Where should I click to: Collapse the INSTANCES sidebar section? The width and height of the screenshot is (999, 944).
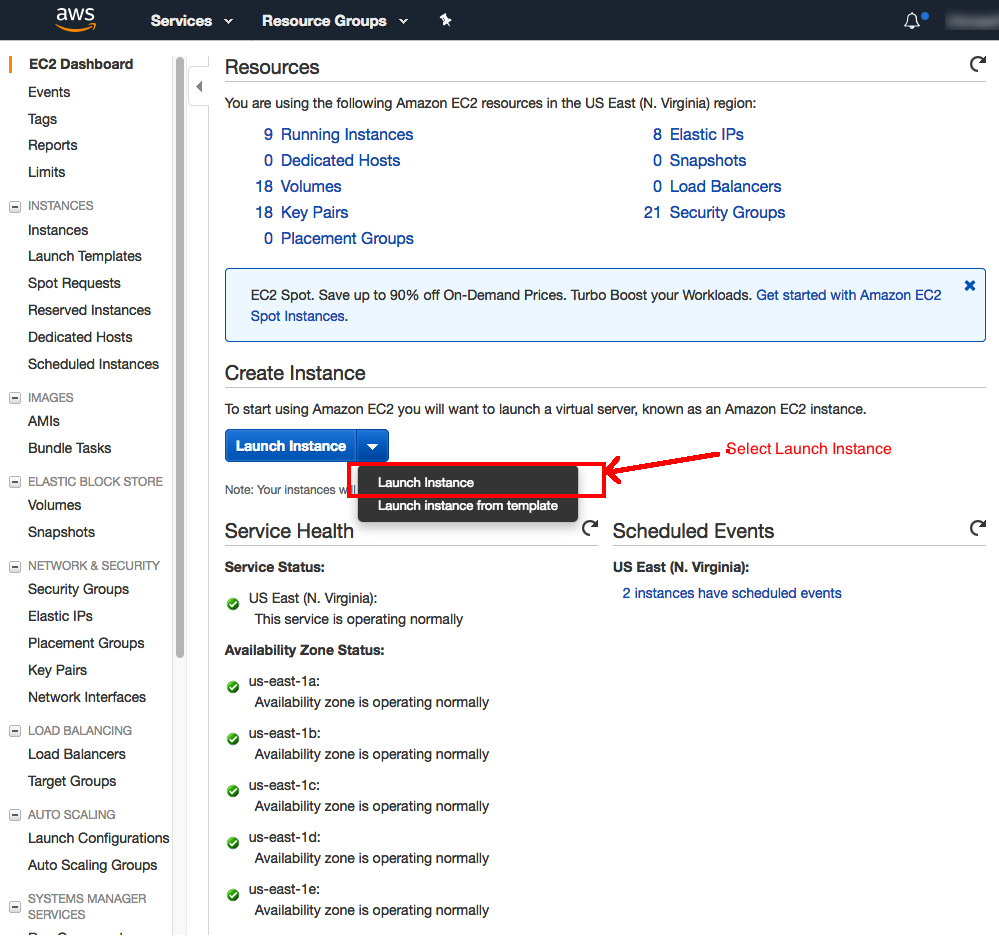tap(15, 206)
